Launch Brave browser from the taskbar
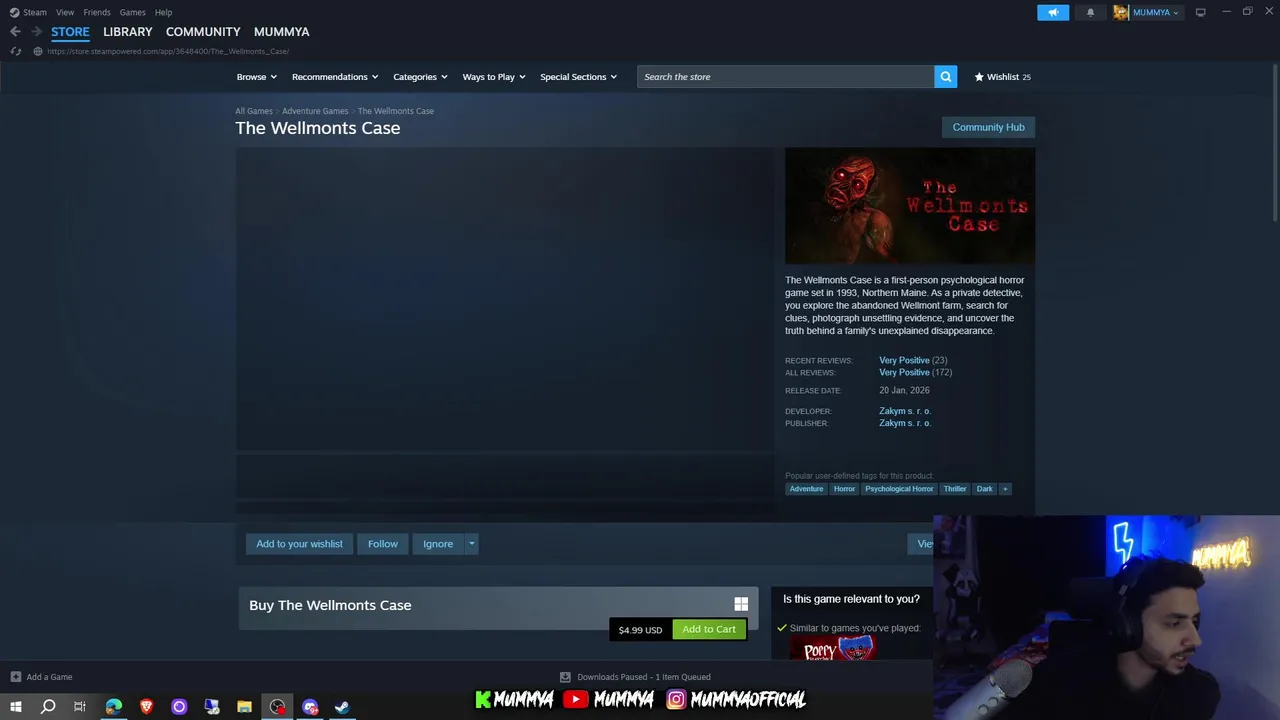Viewport: 1280px width, 720px height. pyautogui.click(x=146, y=707)
